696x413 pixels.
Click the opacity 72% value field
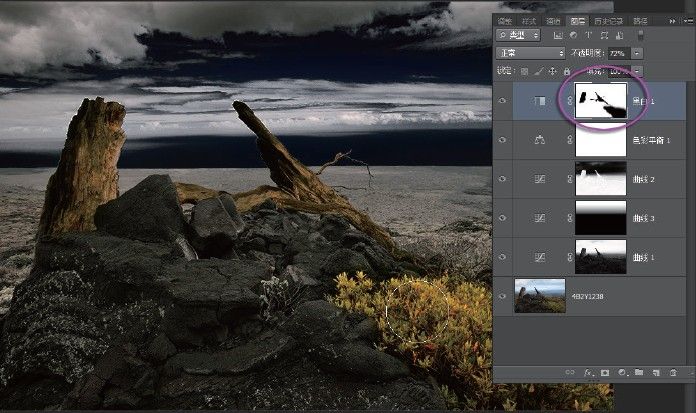(x=618, y=53)
